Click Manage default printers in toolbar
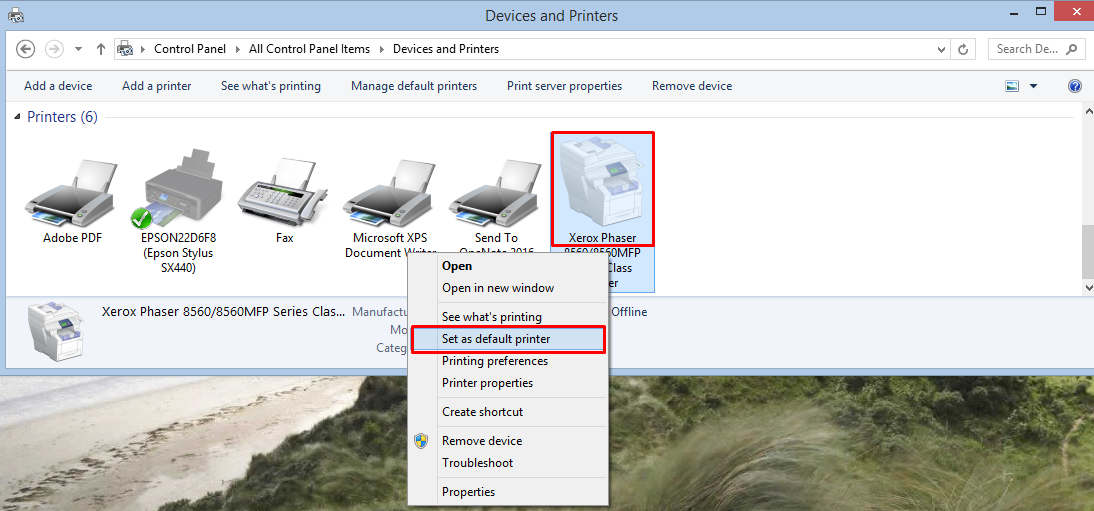Image resolution: width=1094 pixels, height=511 pixels. pos(414,86)
